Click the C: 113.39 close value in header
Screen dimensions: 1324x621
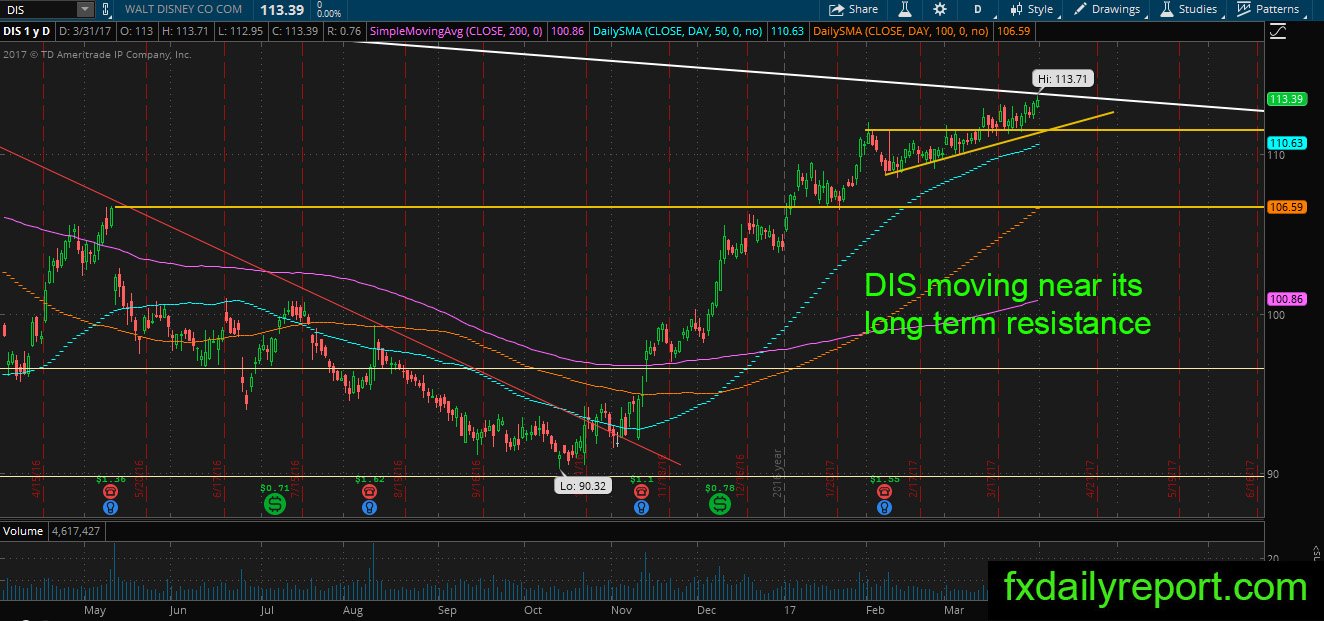pyautogui.click(x=297, y=32)
